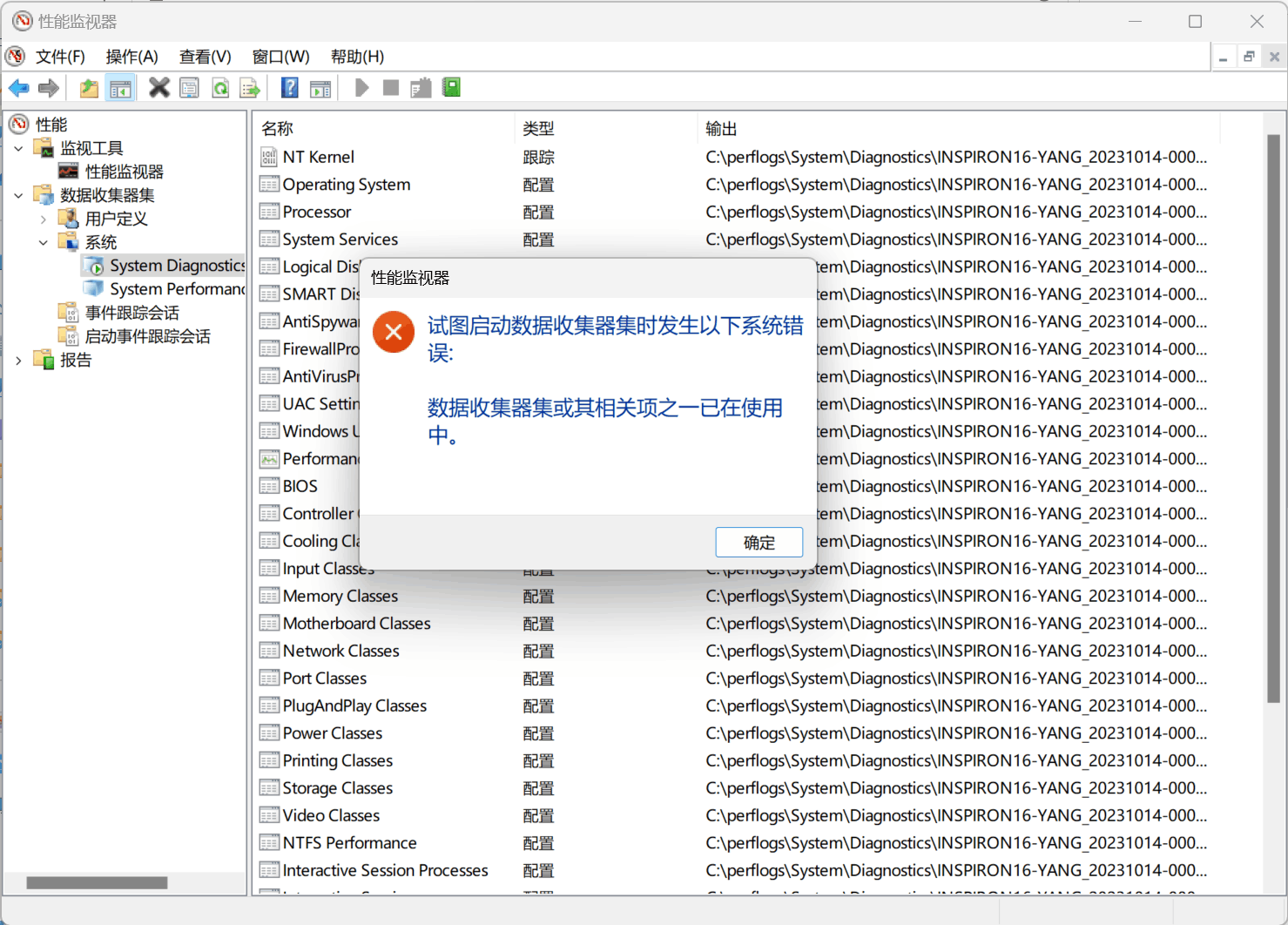Click the Show/Hide action pane icon
Image resolution: width=1288 pixels, height=925 pixels.
(x=320, y=87)
